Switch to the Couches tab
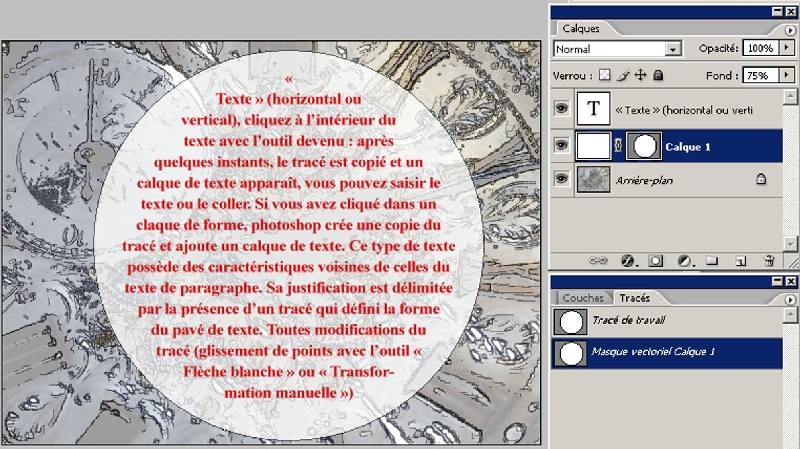 click(583, 297)
